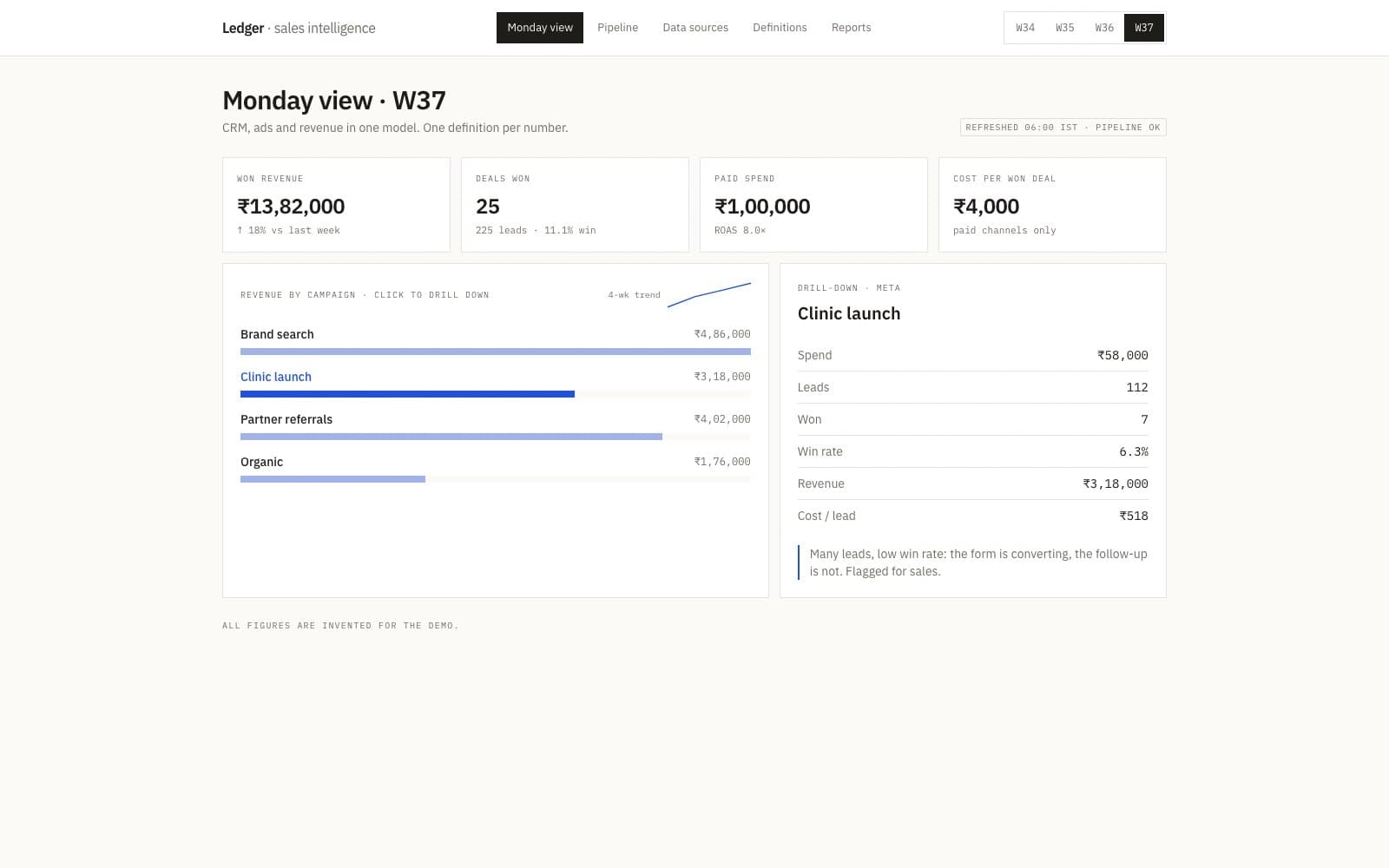Drill down into Organic campaign
The width and height of the screenshot is (1389, 868).
[496, 469]
